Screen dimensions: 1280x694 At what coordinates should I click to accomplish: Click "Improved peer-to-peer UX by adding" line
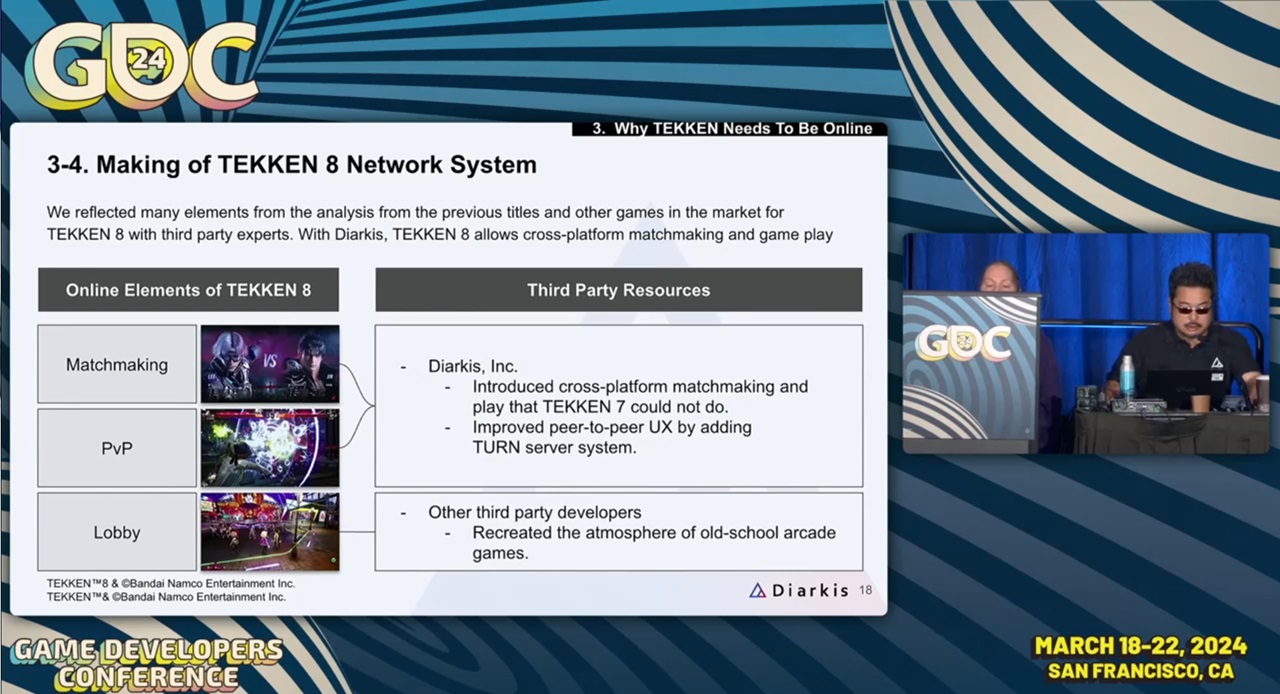612,427
